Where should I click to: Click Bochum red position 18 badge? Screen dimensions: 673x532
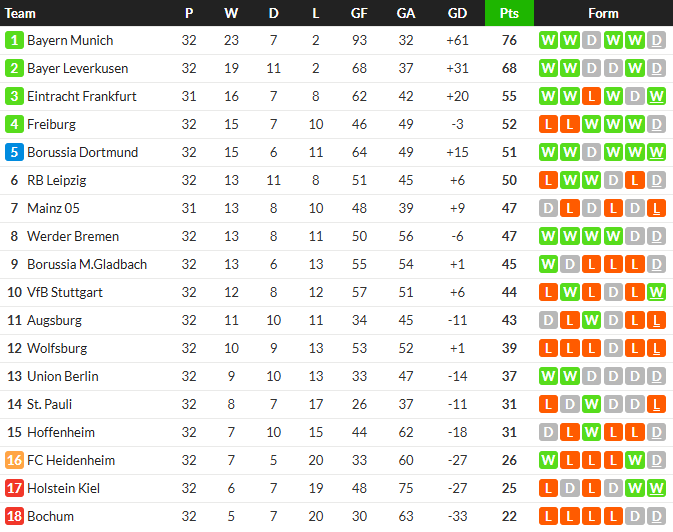coord(14,517)
